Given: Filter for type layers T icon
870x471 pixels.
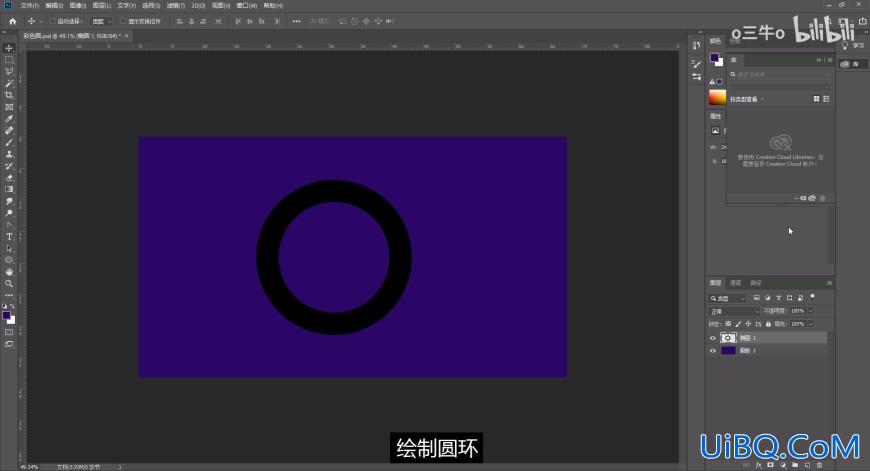Looking at the screenshot, I should 778,298.
